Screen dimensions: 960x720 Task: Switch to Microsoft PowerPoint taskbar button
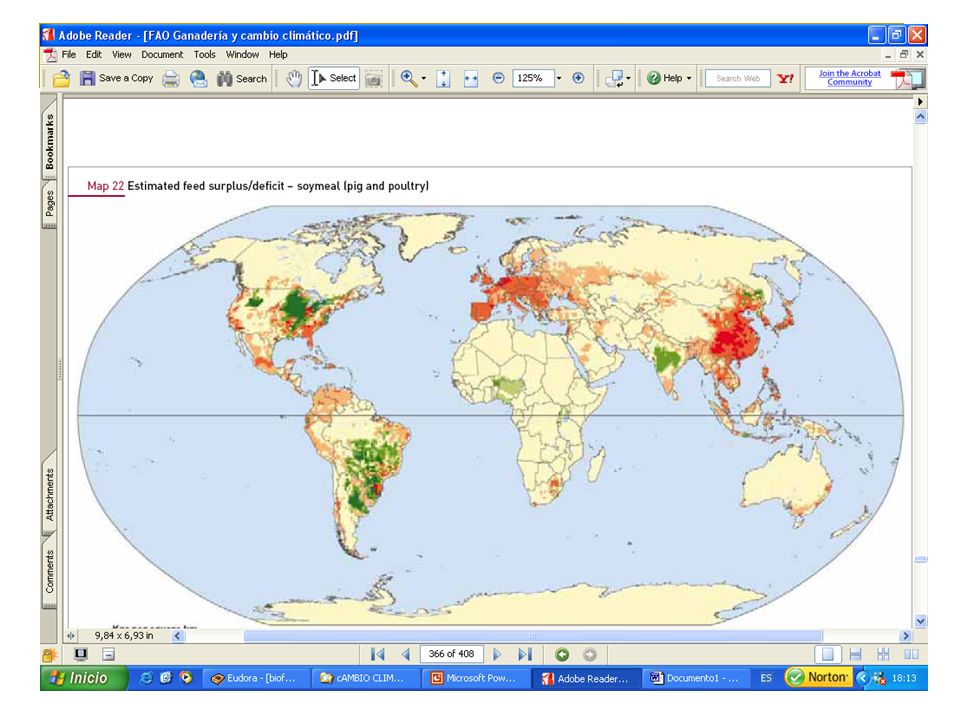pos(475,678)
